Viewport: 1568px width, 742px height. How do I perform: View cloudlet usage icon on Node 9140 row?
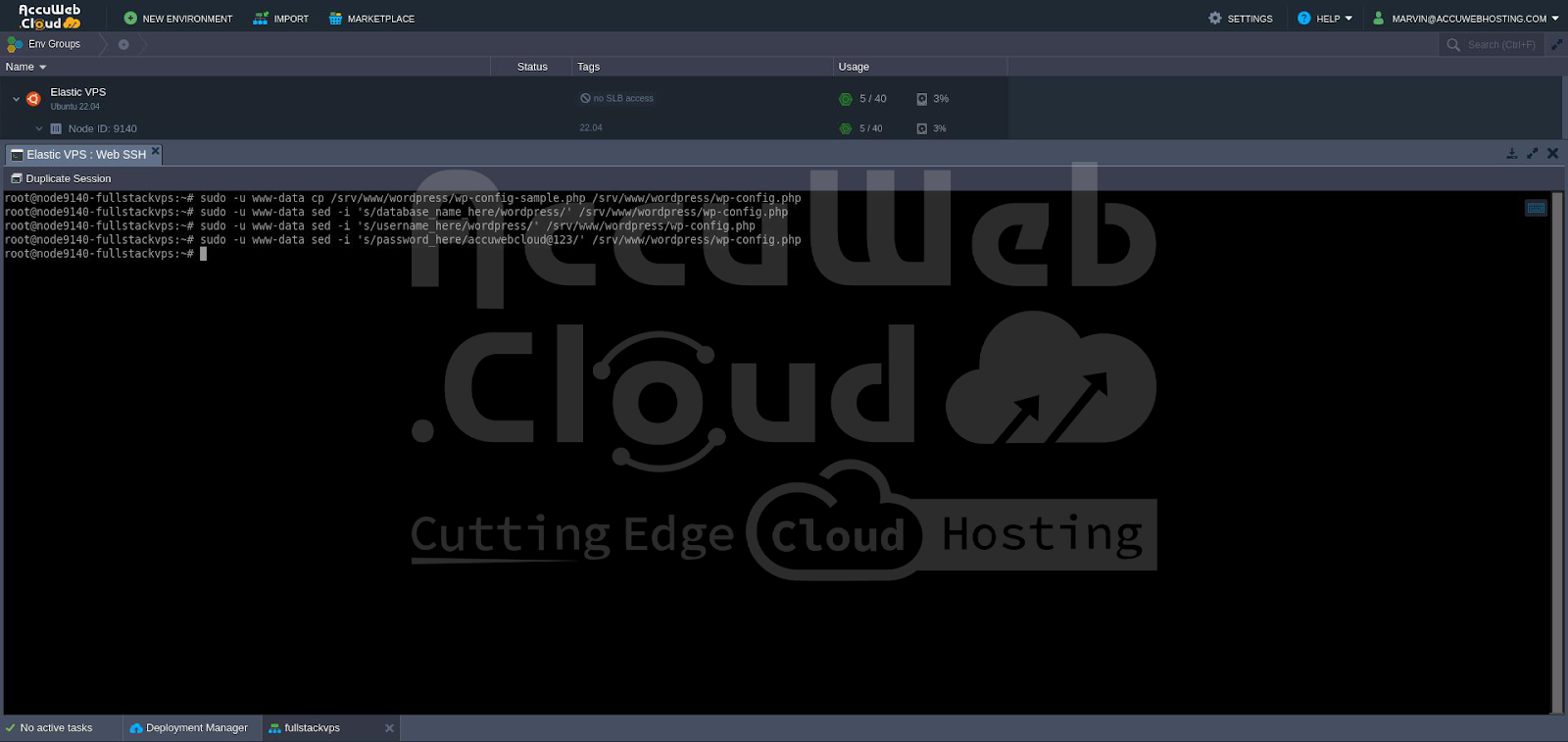(x=846, y=128)
